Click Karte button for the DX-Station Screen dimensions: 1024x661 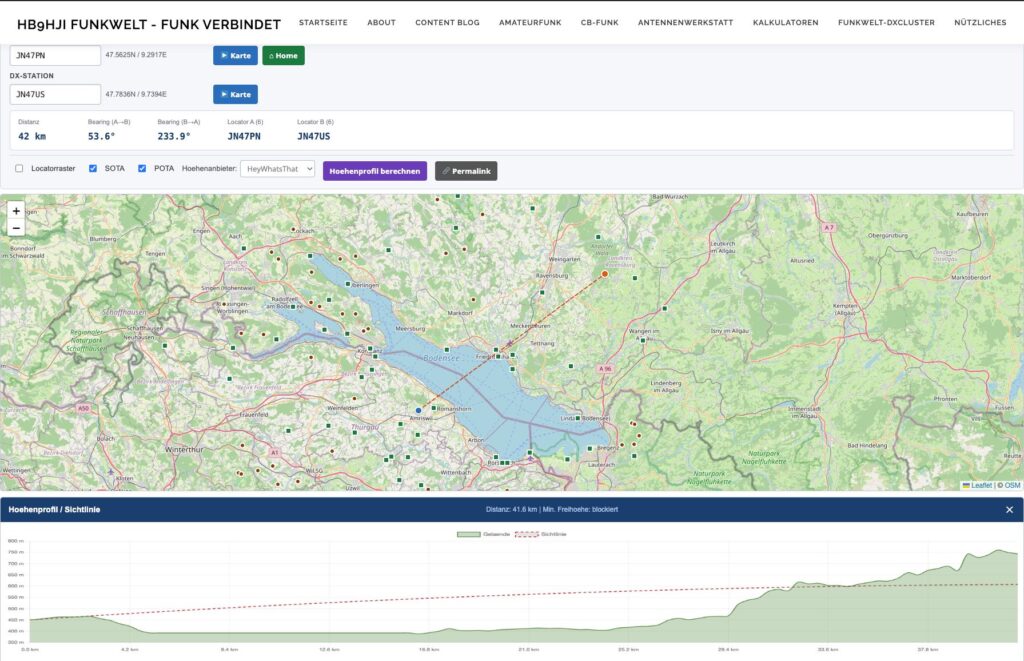[x=235, y=94]
